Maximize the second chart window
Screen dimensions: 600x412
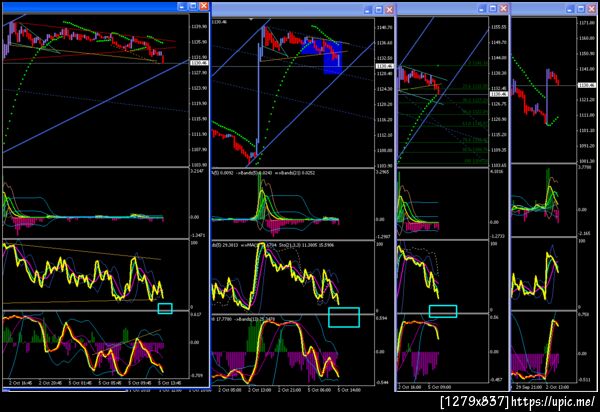point(378,10)
